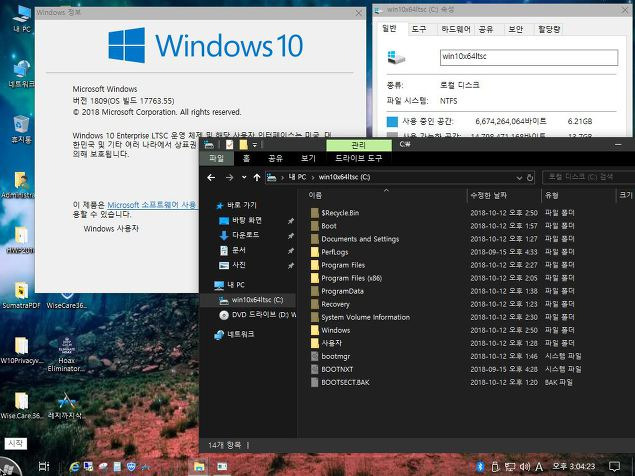Expand the address bar history dropdown

click(x=519, y=178)
